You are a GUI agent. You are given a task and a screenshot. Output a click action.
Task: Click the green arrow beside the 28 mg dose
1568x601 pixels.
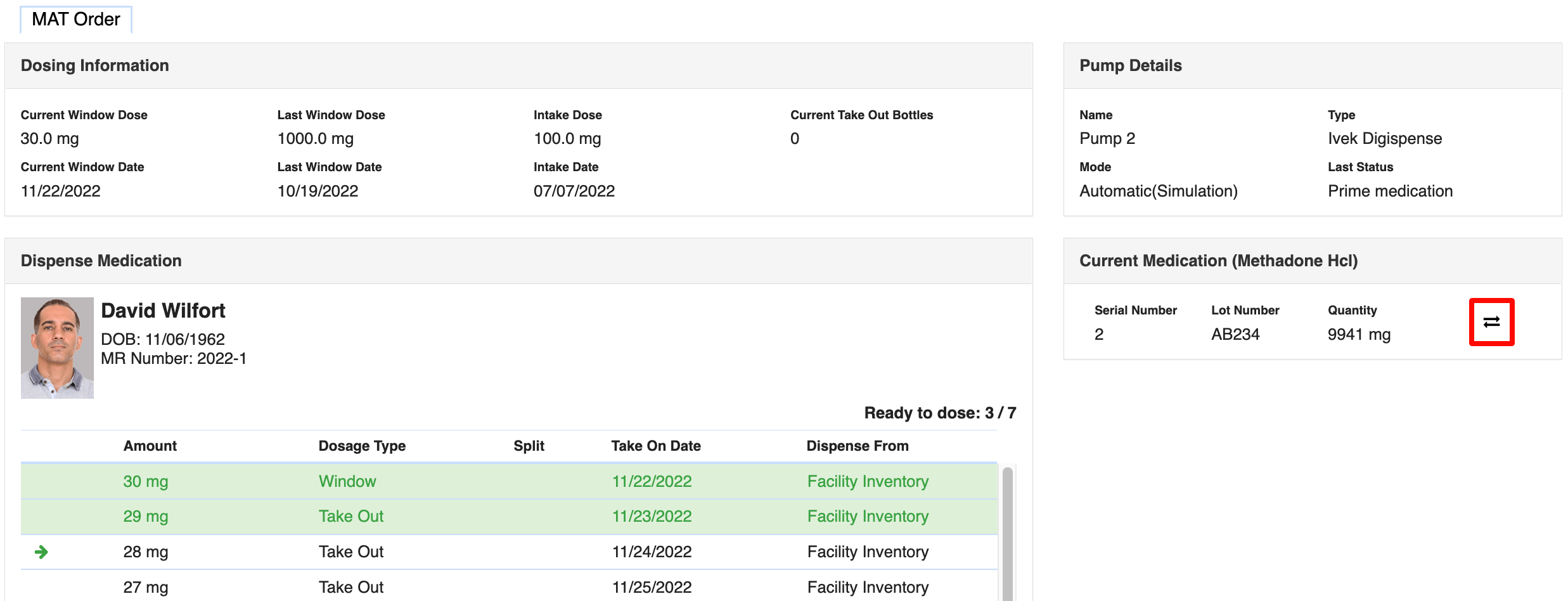click(42, 551)
